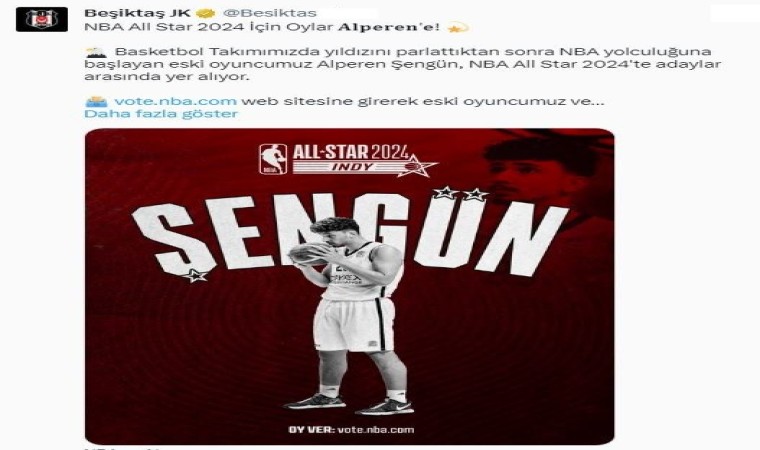The width and height of the screenshot is (760, 450).
Task: Expand the tweet with Daha fazla göster
Action: (x=161, y=114)
